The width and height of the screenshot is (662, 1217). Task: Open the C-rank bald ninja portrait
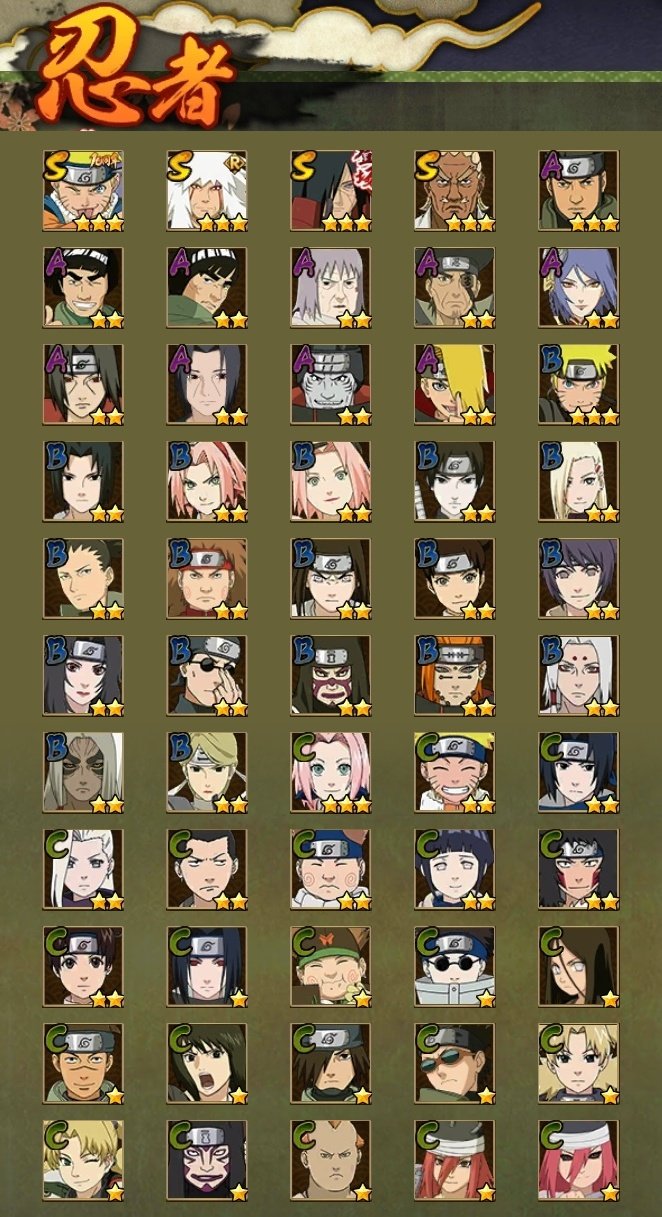(331, 1161)
